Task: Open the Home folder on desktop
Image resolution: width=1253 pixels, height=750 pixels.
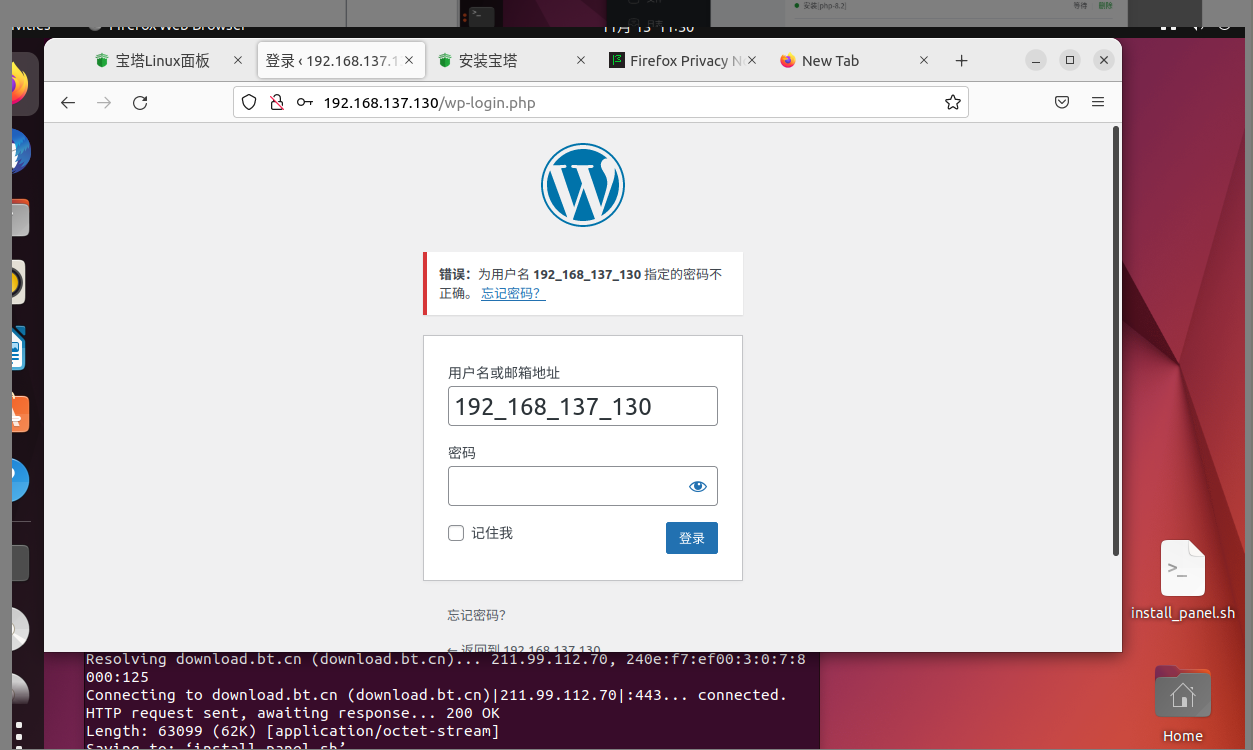Action: pyautogui.click(x=1183, y=706)
